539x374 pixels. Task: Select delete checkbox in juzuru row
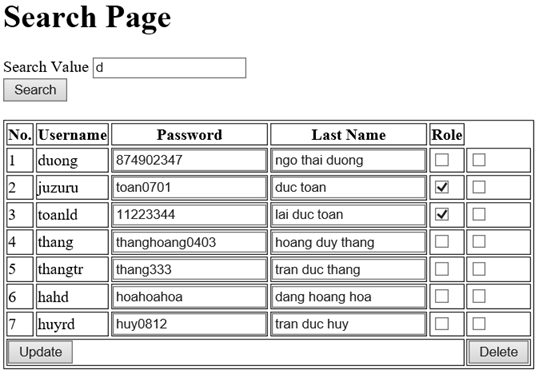pos(479,187)
